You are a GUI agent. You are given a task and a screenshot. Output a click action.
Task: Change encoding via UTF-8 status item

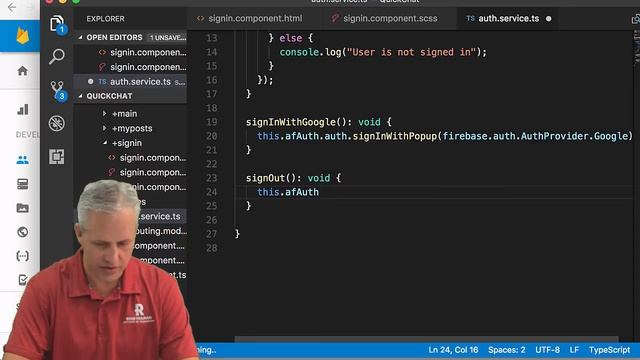coord(547,350)
